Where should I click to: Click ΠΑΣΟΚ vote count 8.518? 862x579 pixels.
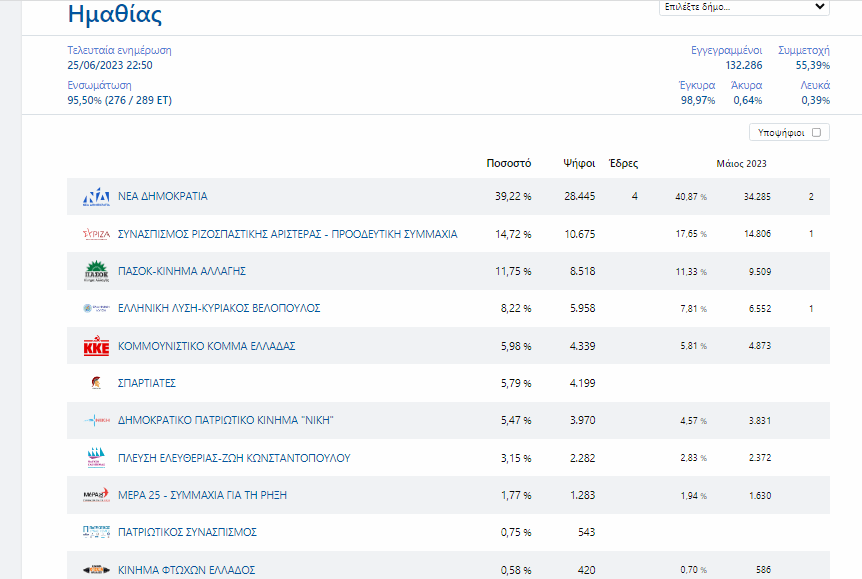coord(583,271)
